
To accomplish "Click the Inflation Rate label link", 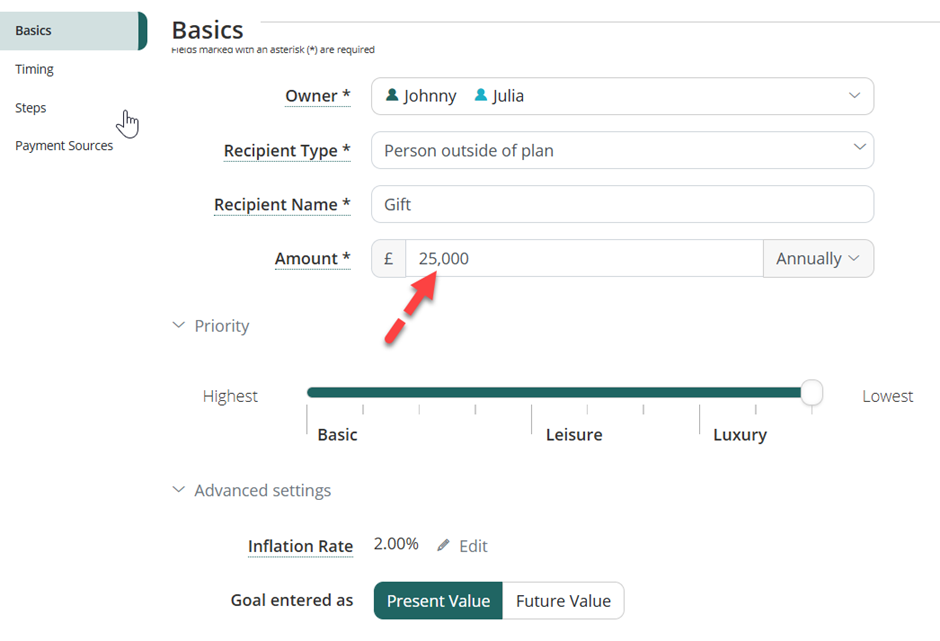I will (300, 546).
